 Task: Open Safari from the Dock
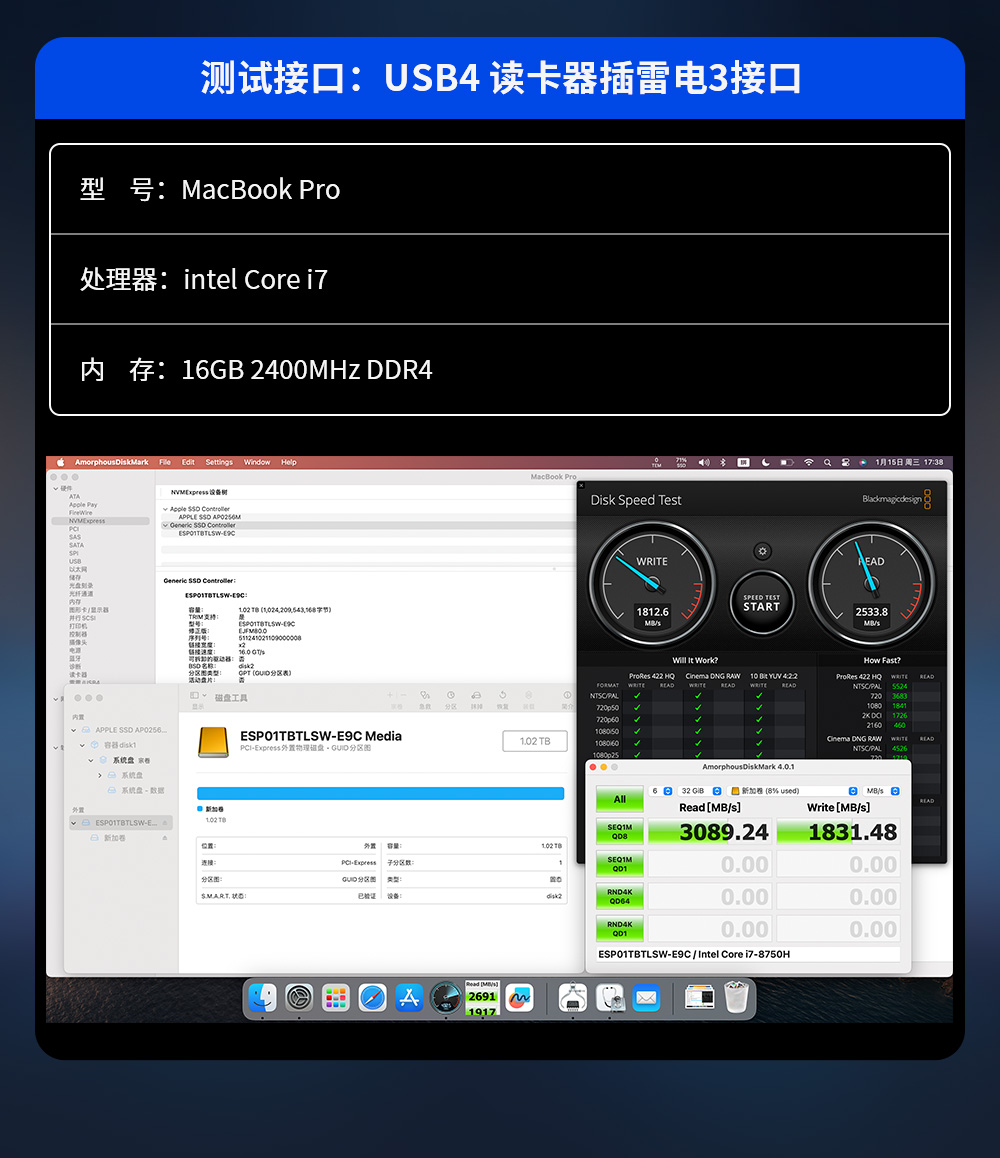(372, 998)
